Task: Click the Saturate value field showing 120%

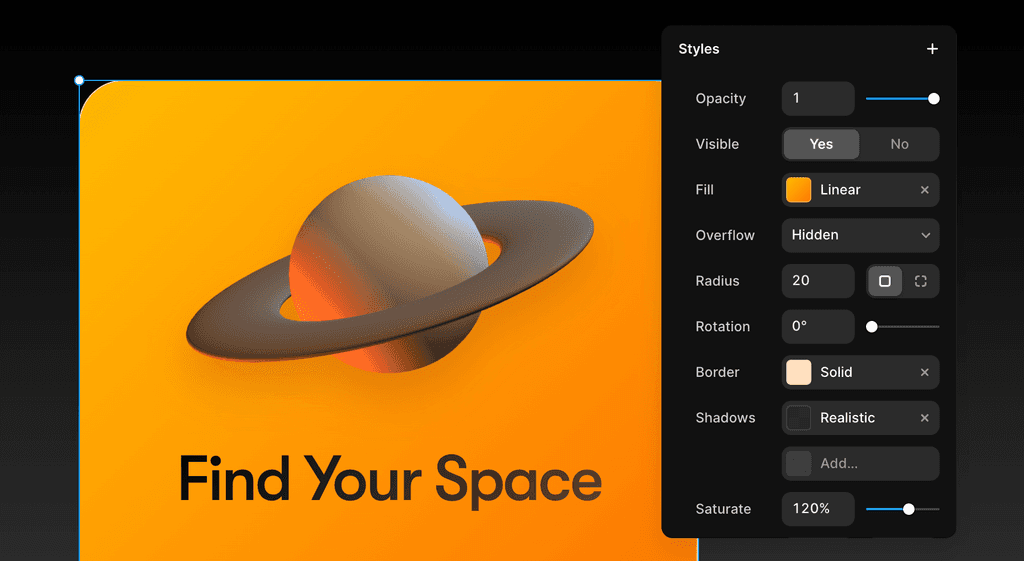Action: tap(818, 509)
